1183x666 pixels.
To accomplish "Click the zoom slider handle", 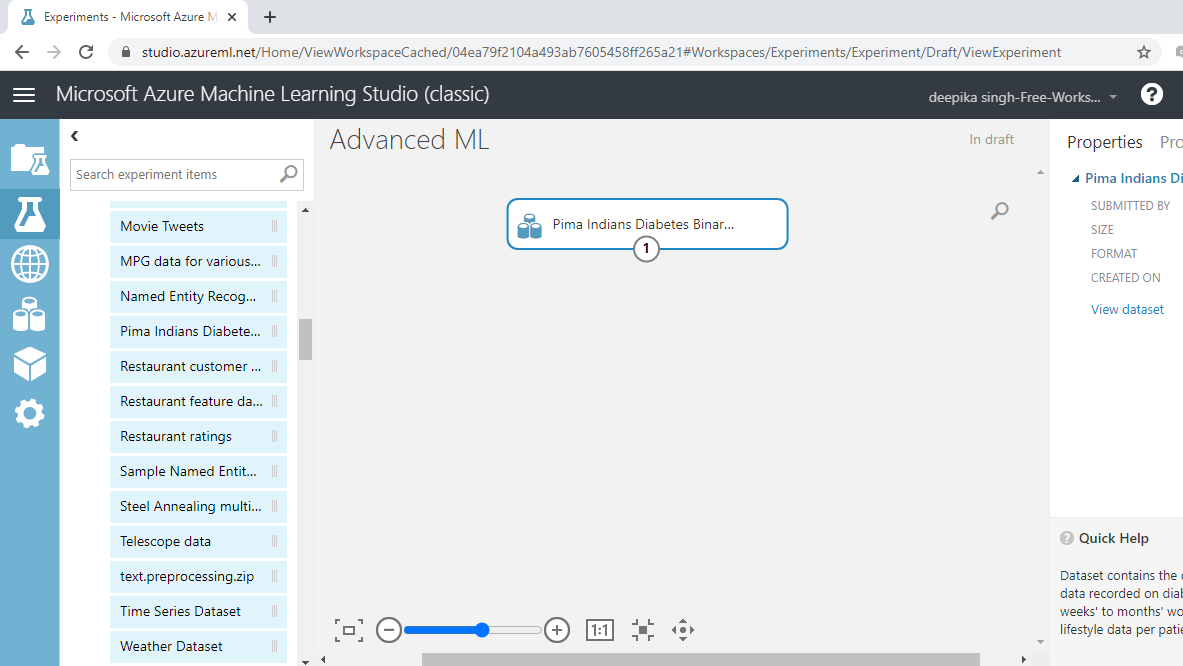I will 482,630.
